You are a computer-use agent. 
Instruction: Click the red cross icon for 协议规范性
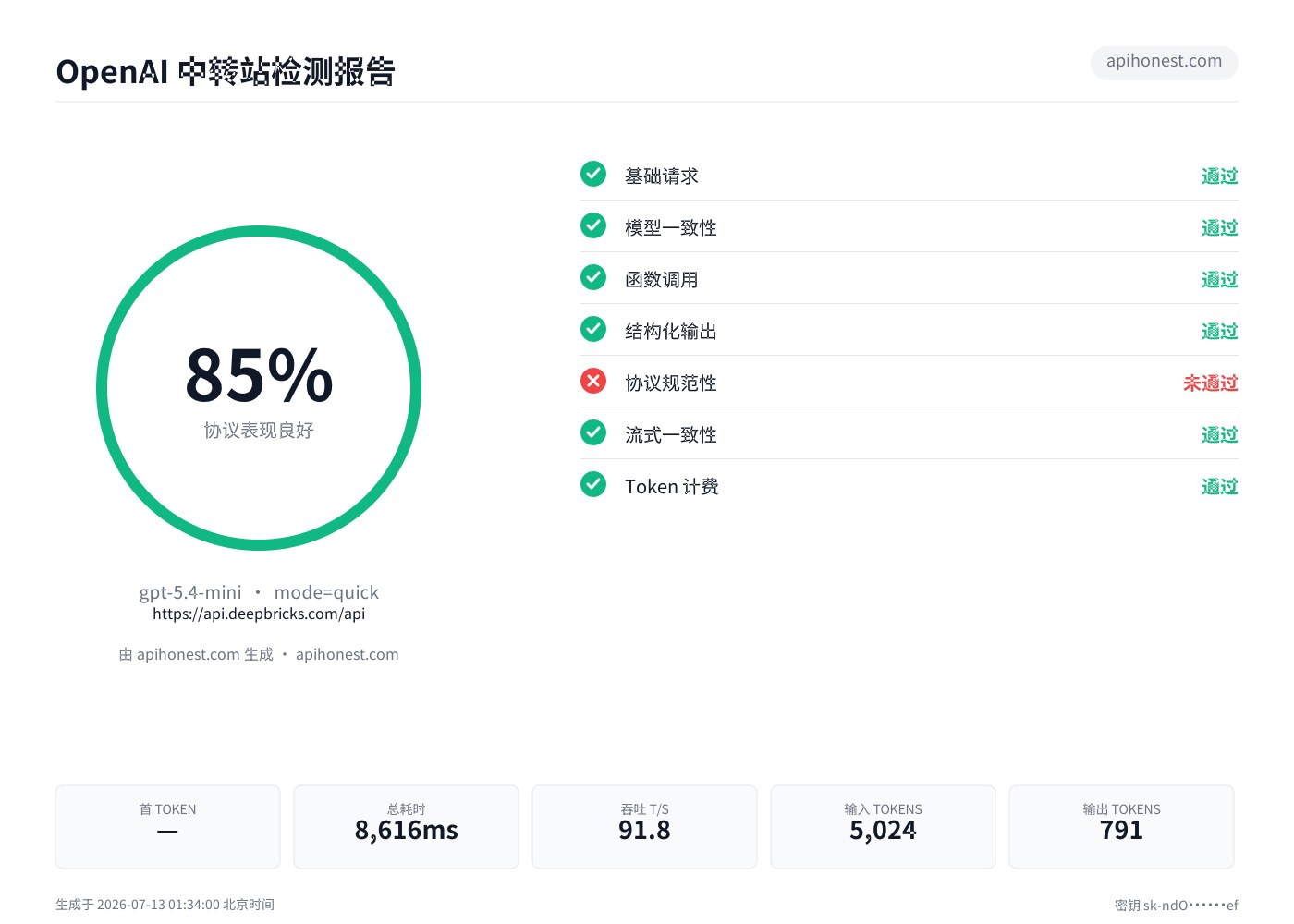point(593,381)
